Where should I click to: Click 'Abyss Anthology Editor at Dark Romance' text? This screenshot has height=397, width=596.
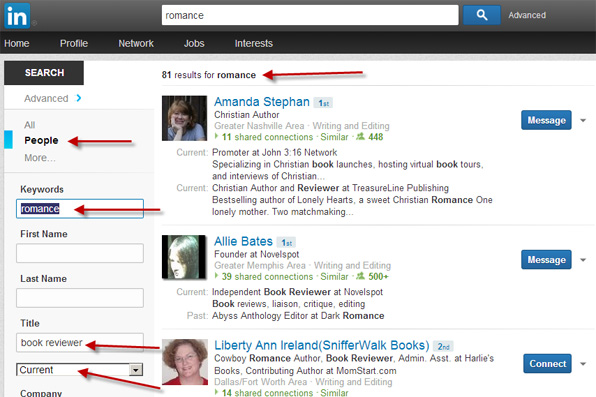(x=298, y=316)
